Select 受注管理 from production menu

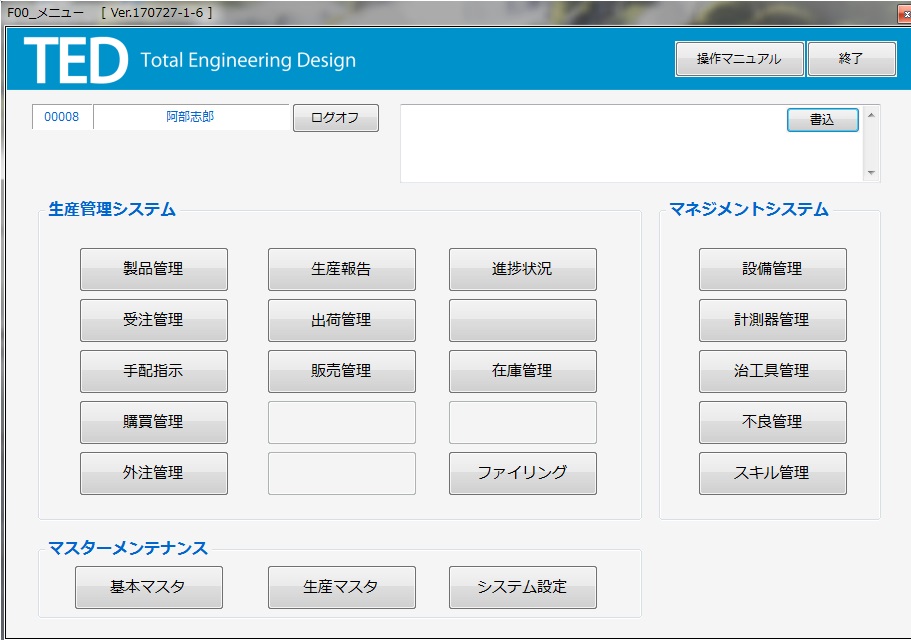(153, 320)
